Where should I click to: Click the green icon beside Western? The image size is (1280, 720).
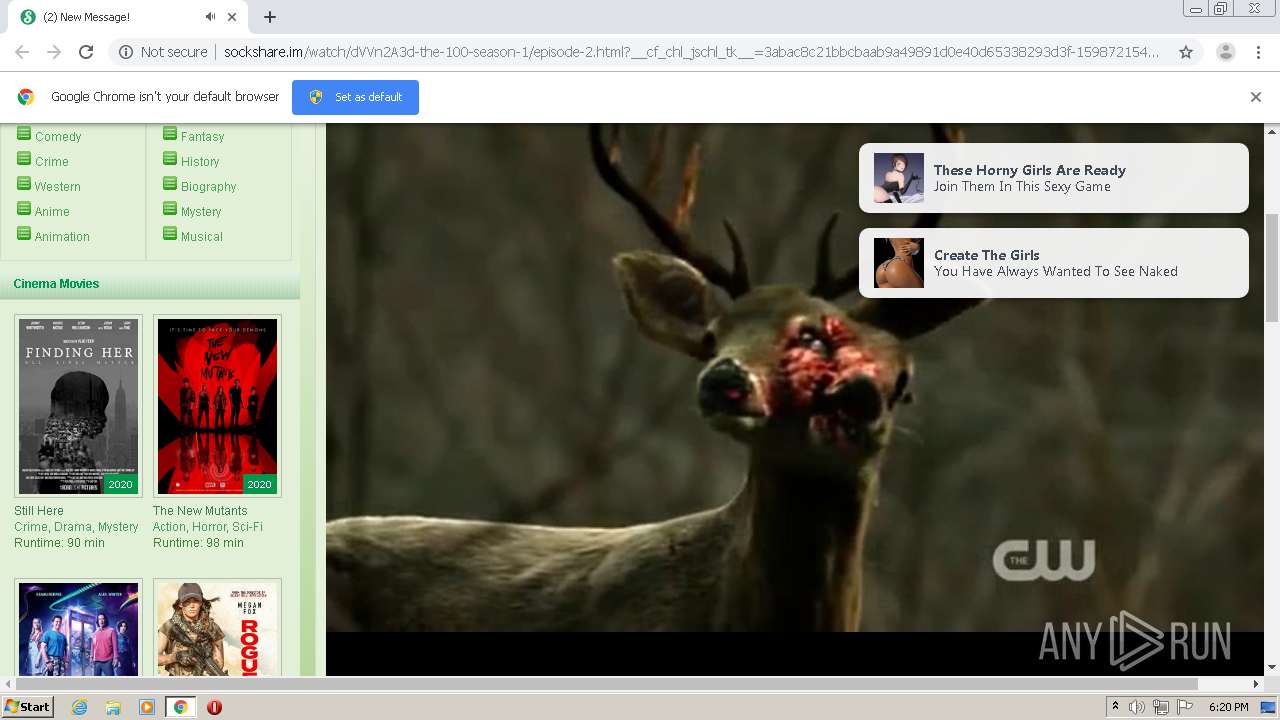coord(24,183)
